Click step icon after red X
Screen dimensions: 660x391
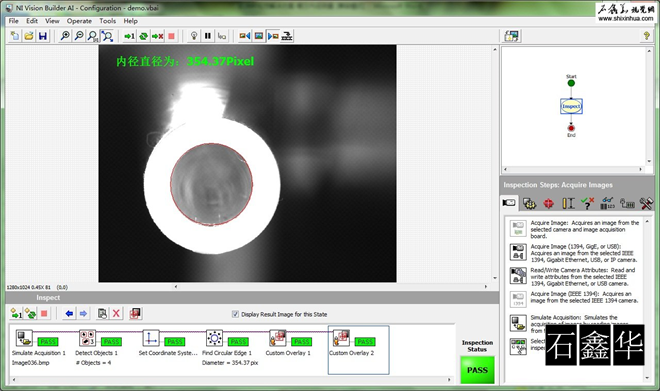click(135, 314)
